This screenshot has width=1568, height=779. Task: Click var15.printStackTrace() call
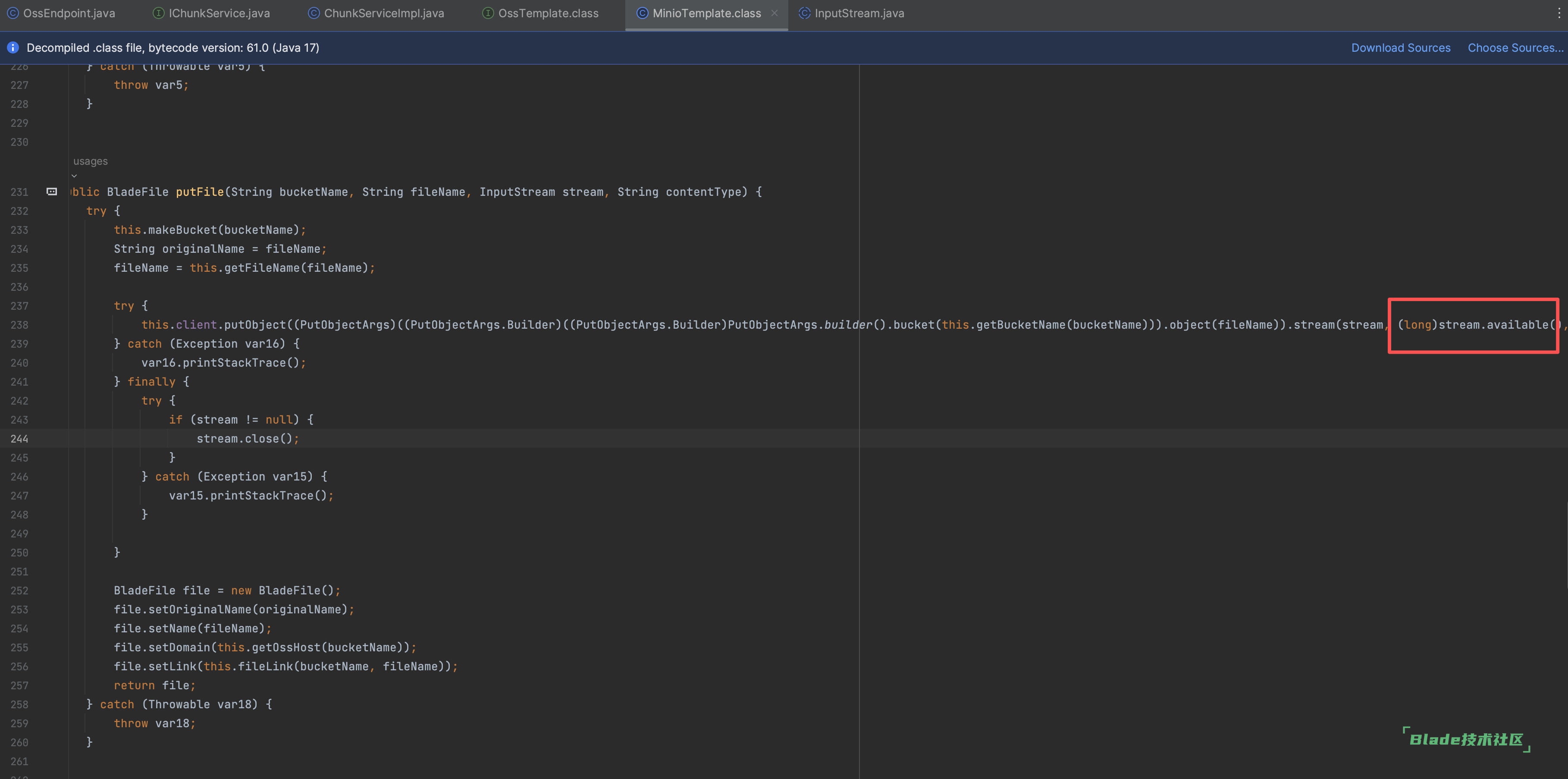251,495
